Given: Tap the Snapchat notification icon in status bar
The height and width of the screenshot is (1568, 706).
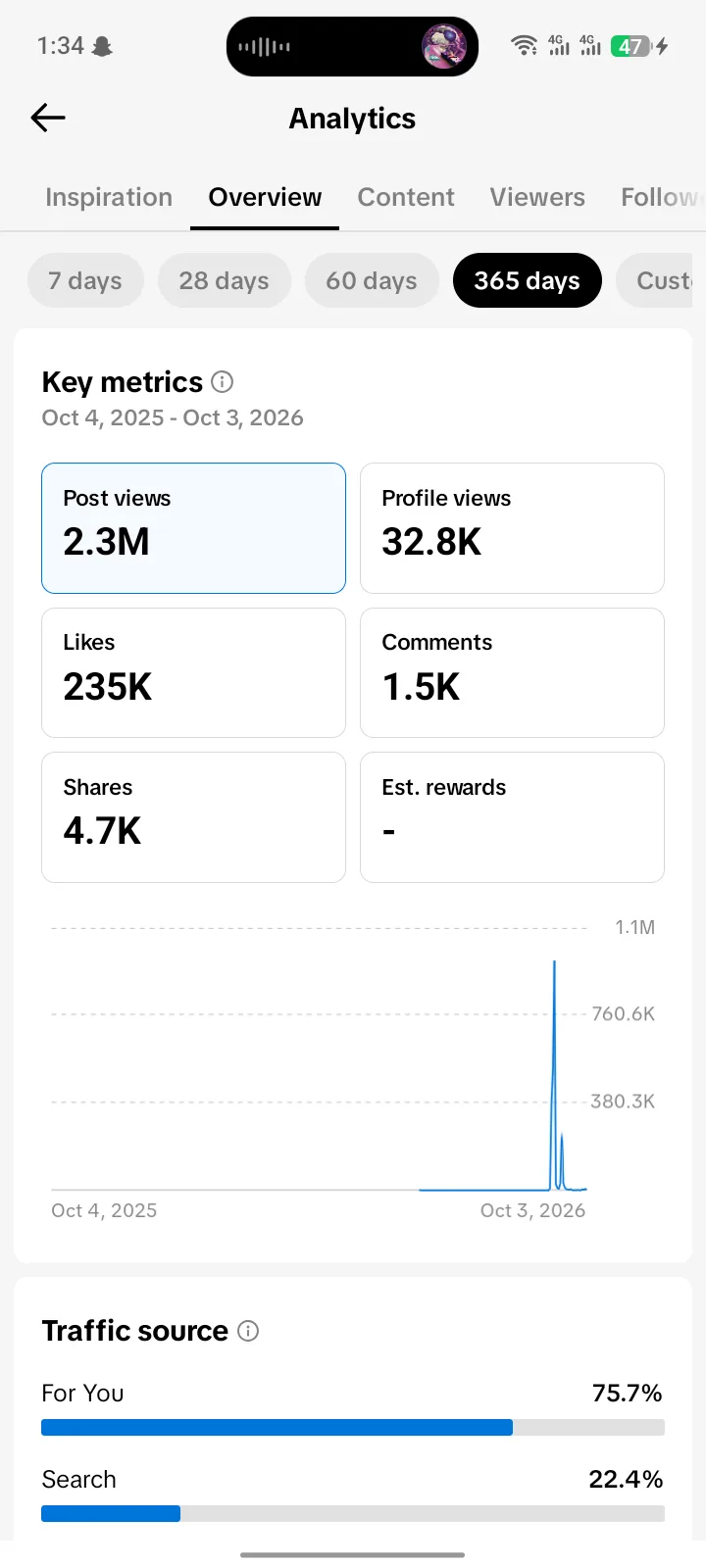Looking at the screenshot, I should [102, 46].
